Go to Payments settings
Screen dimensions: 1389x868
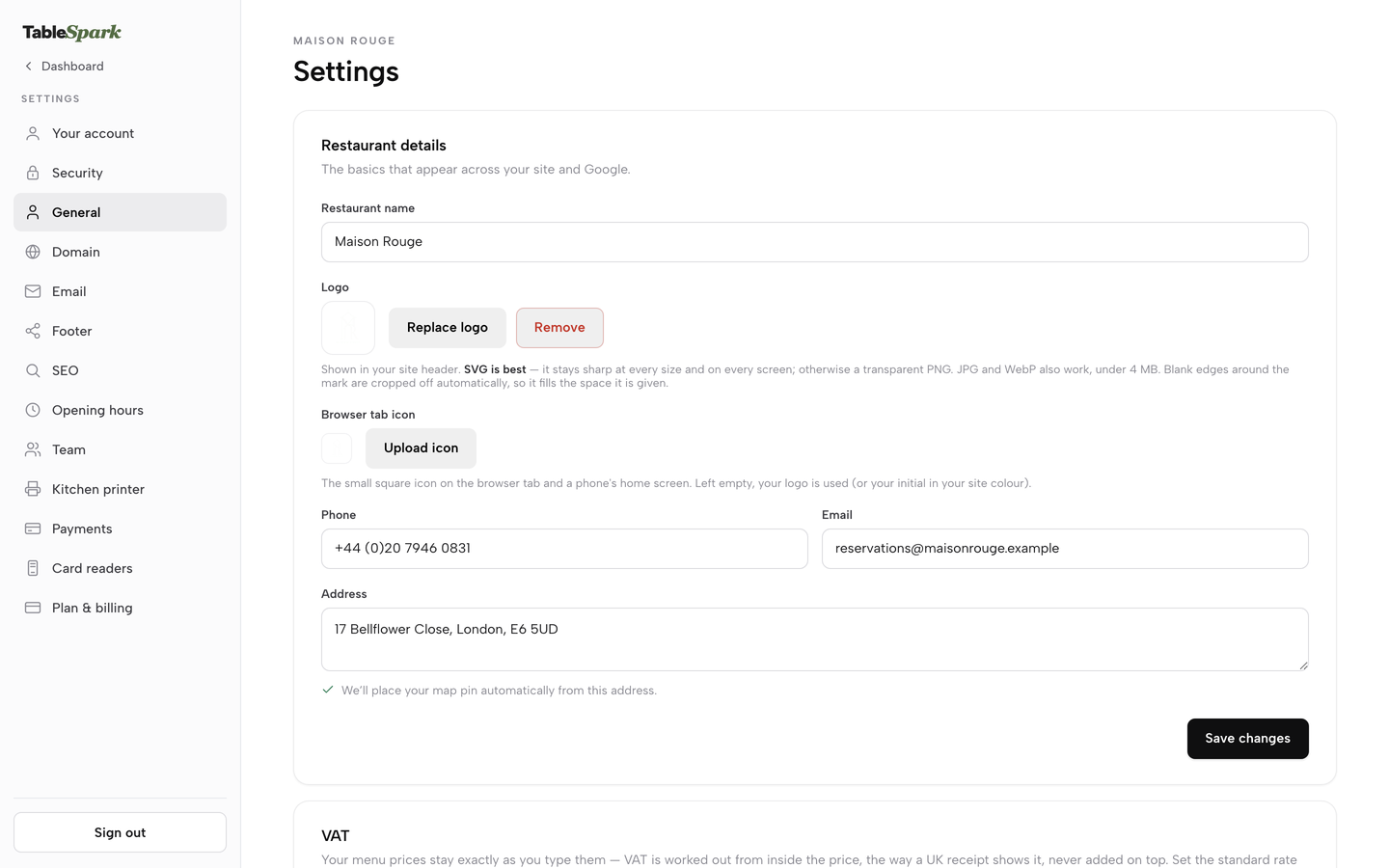tap(120, 529)
